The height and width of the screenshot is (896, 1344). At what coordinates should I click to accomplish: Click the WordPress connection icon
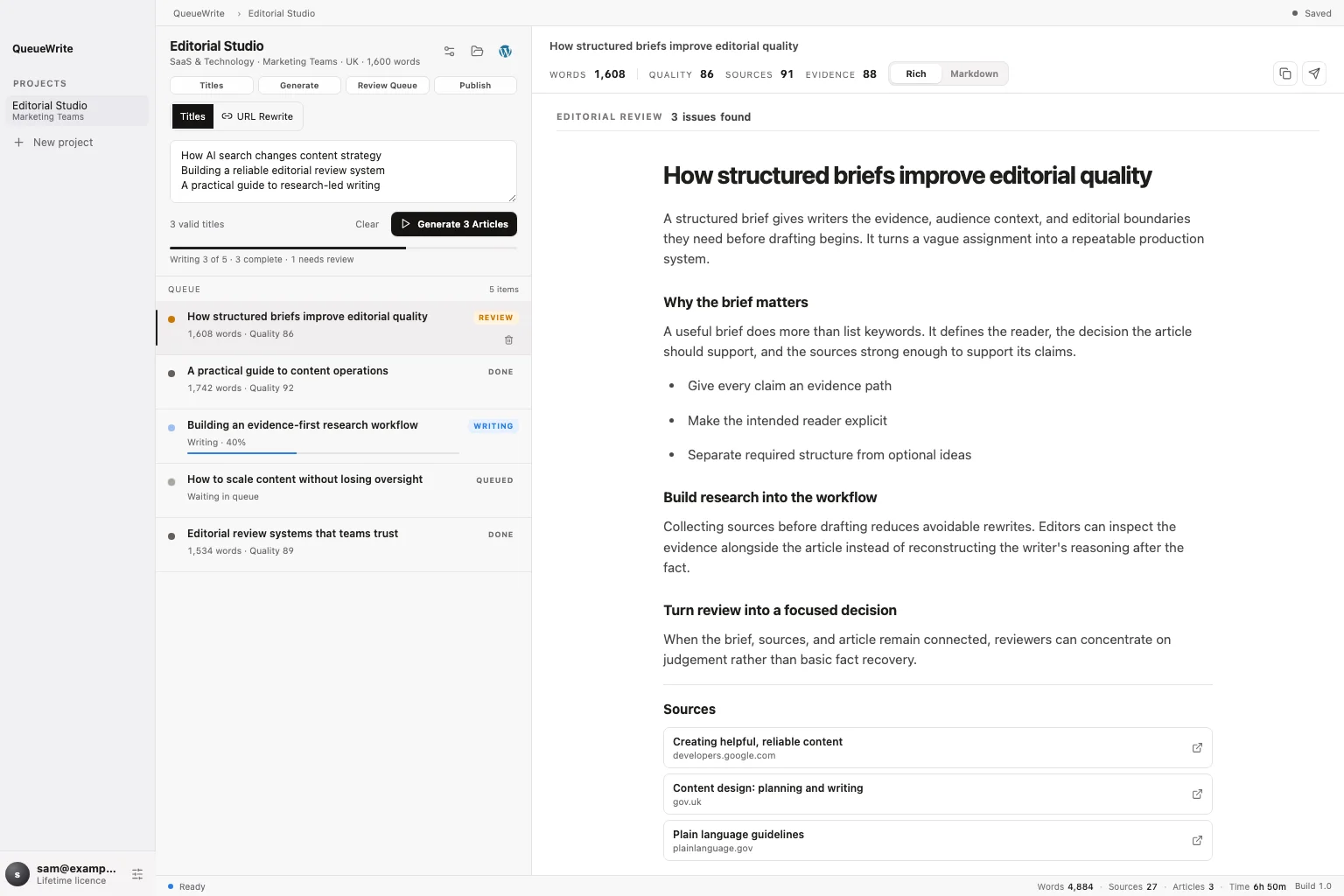click(505, 52)
